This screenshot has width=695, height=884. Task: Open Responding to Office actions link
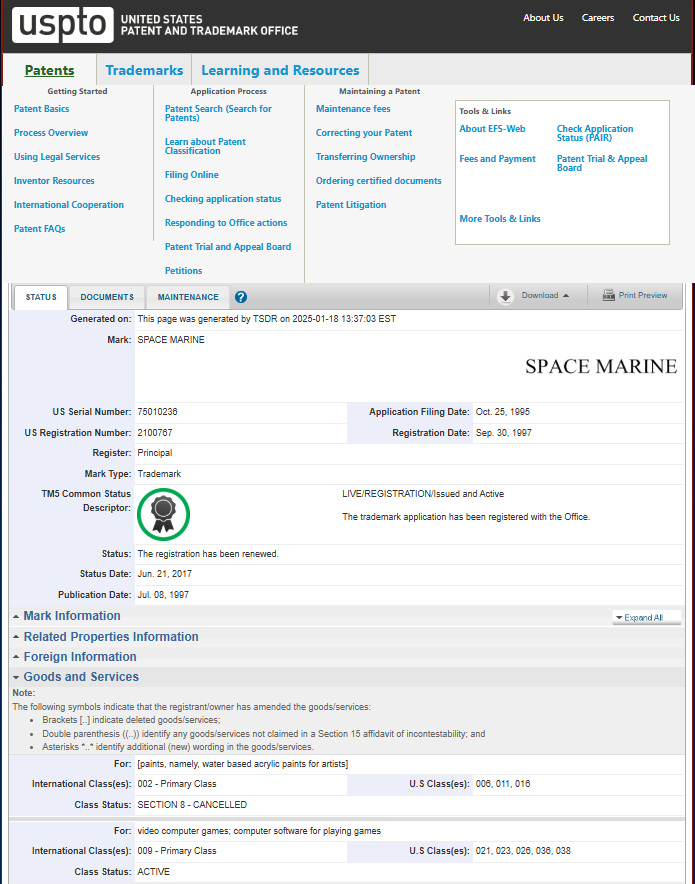tap(226, 223)
